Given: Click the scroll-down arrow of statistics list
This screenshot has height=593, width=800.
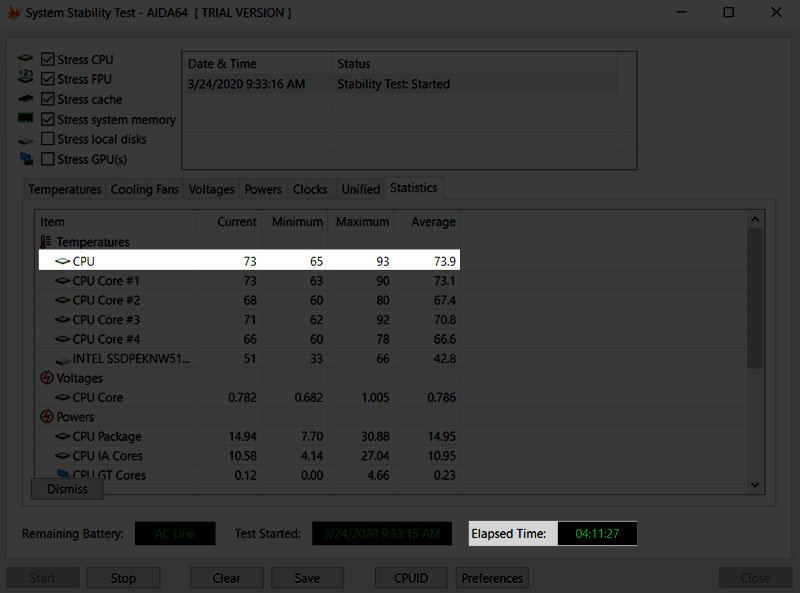Looking at the screenshot, I should 755,485.
